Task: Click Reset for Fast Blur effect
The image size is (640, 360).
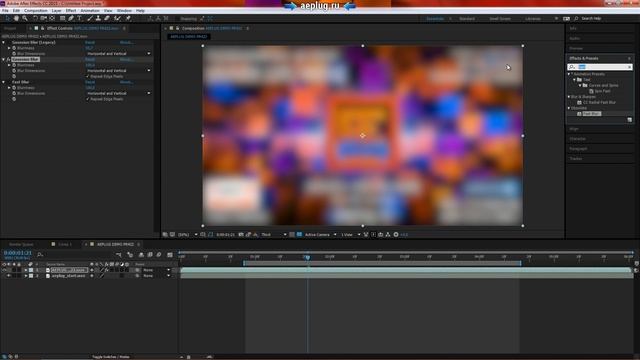Action: (90, 82)
